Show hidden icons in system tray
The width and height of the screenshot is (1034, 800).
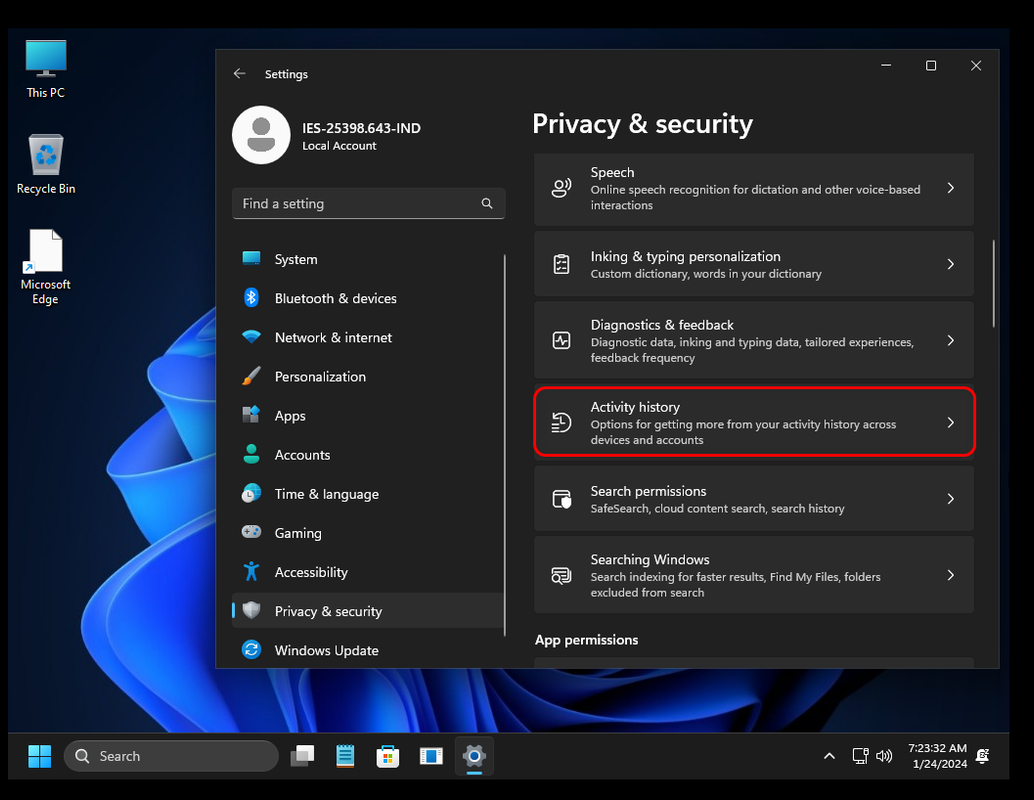tap(830, 756)
